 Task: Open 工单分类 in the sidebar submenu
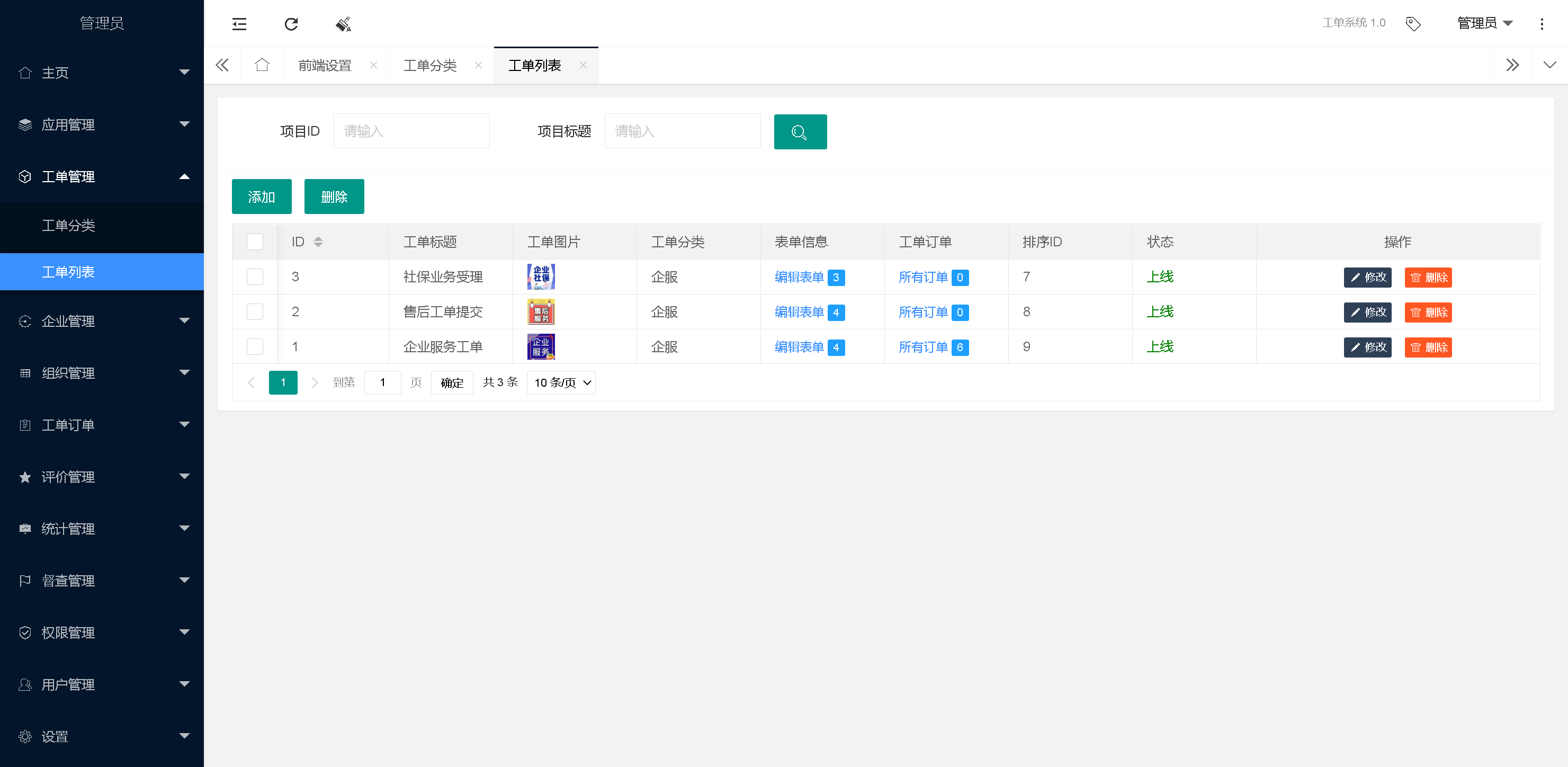pos(68,225)
